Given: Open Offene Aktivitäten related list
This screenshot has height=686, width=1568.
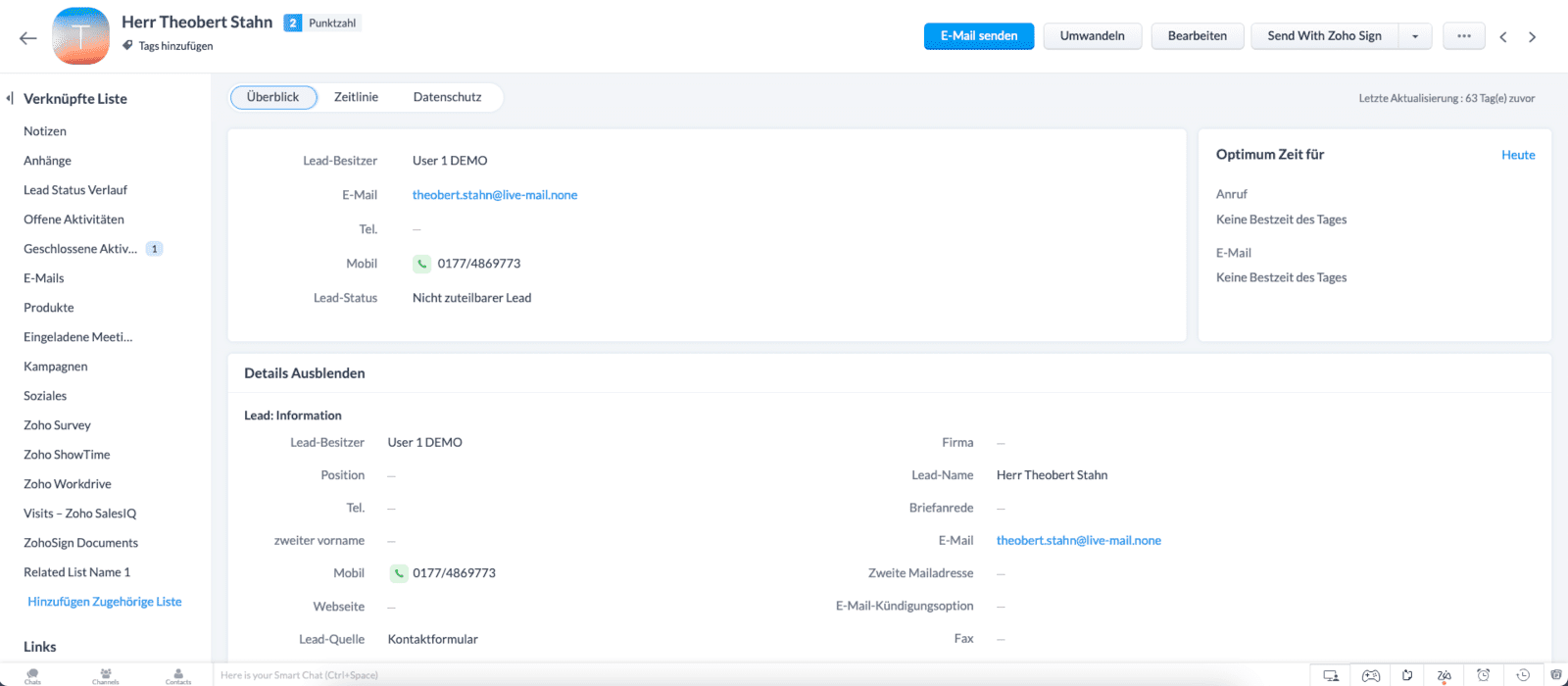Looking at the screenshot, I should point(73,220).
